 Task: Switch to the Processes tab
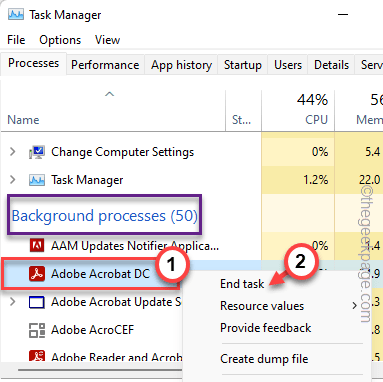33,63
